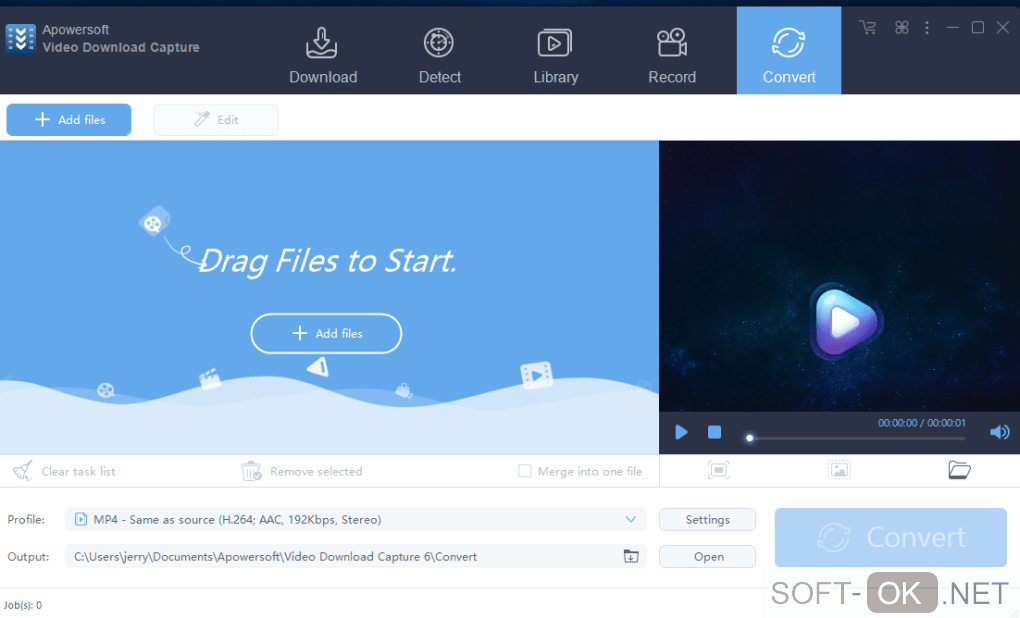Open the Download tab

pos(323,56)
